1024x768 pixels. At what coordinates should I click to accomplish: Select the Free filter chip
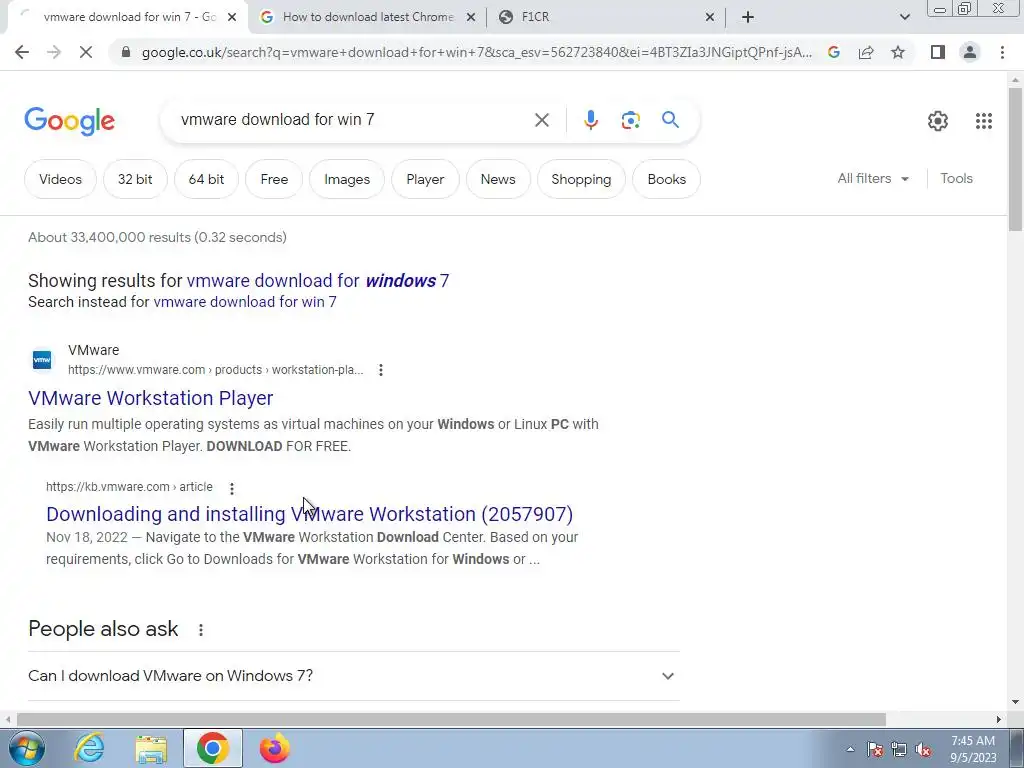coord(274,179)
